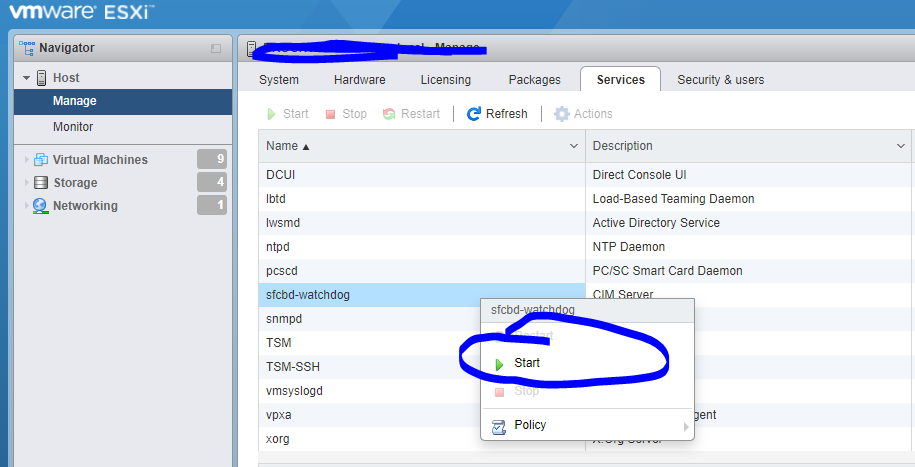
Task: Switch to the Licensing tab
Action: tap(446, 80)
